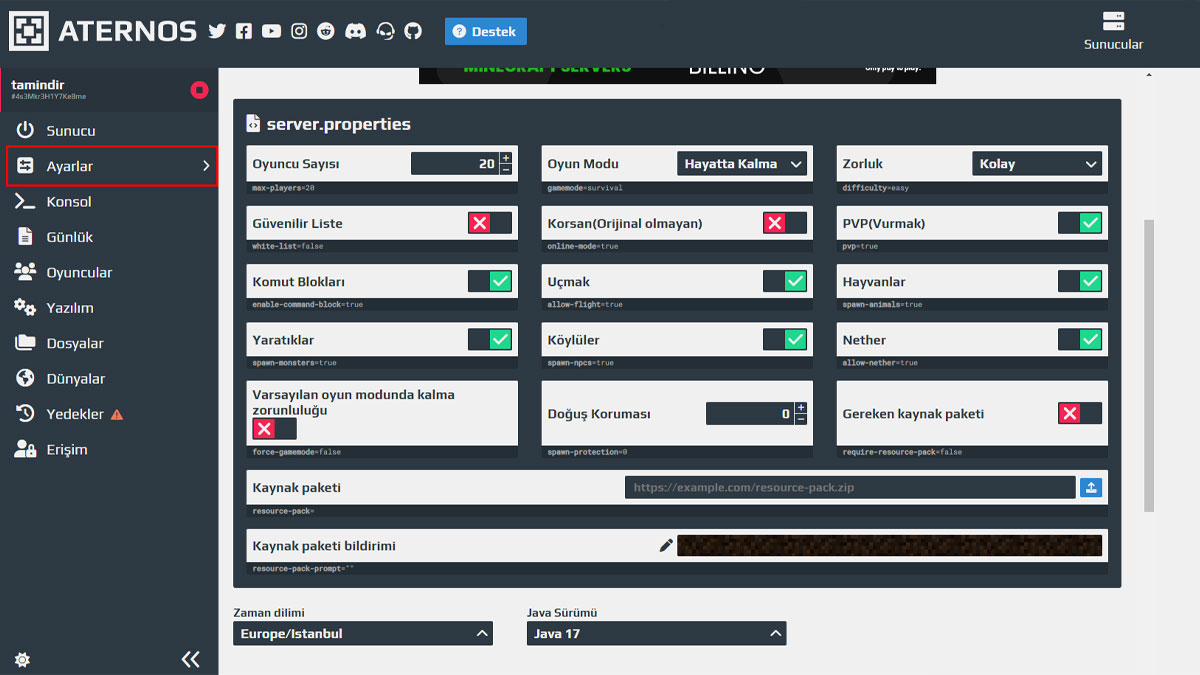Toggle the PVP(Vurmak) switch
Screen dimensions: 1200x675
[1079, 223]
